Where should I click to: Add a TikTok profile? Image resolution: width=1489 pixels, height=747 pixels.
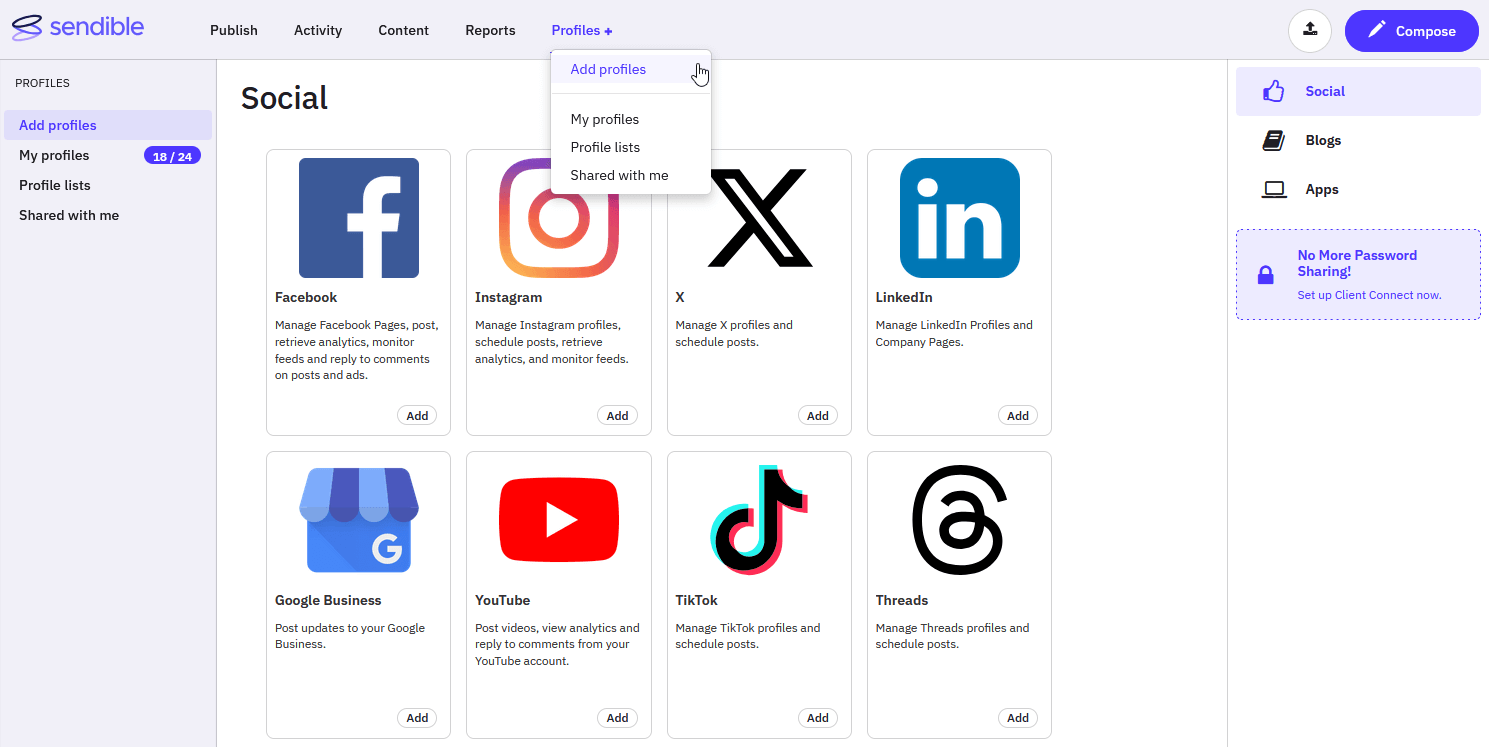coord(818,718)
